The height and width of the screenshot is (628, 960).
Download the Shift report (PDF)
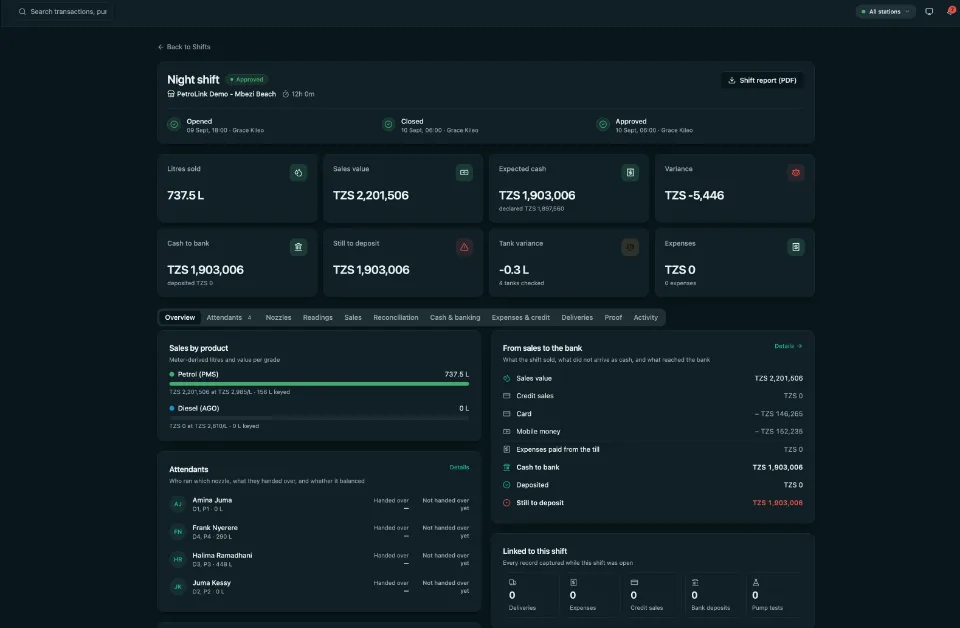pos(762,81)
